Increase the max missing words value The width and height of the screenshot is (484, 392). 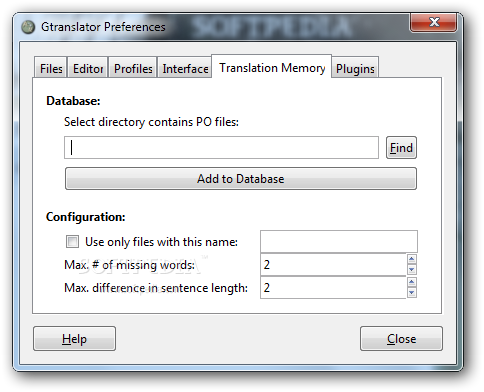[412, 259]
